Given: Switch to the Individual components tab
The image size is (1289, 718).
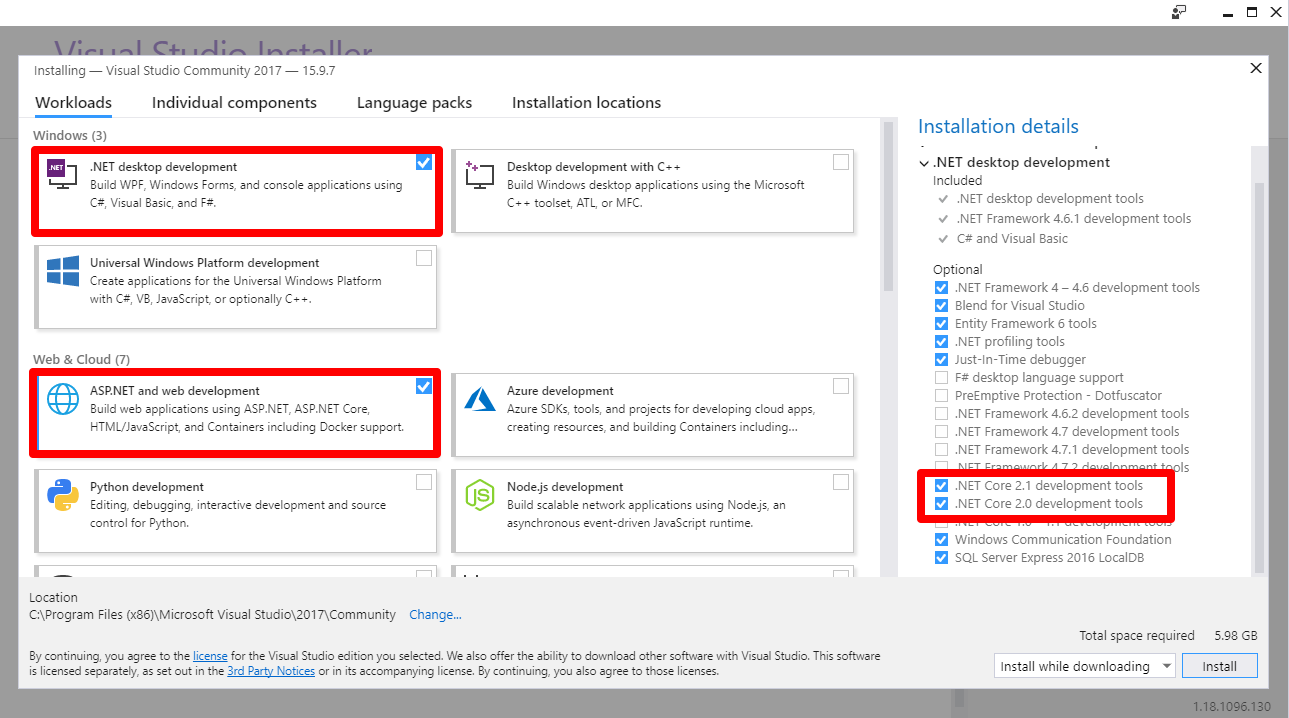Looking at the screenshot, I should pyautogui.click(x=234, y=103).
